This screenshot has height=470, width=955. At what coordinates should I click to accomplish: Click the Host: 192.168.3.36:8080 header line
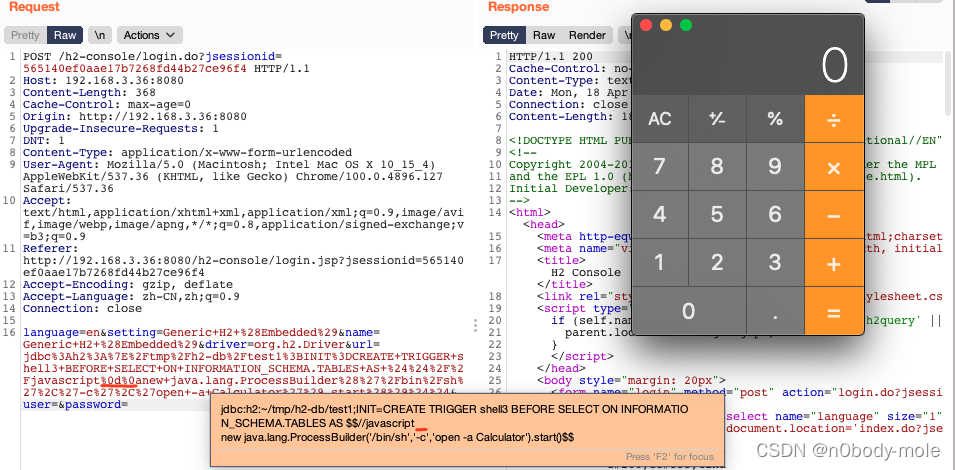coord(103,80)
